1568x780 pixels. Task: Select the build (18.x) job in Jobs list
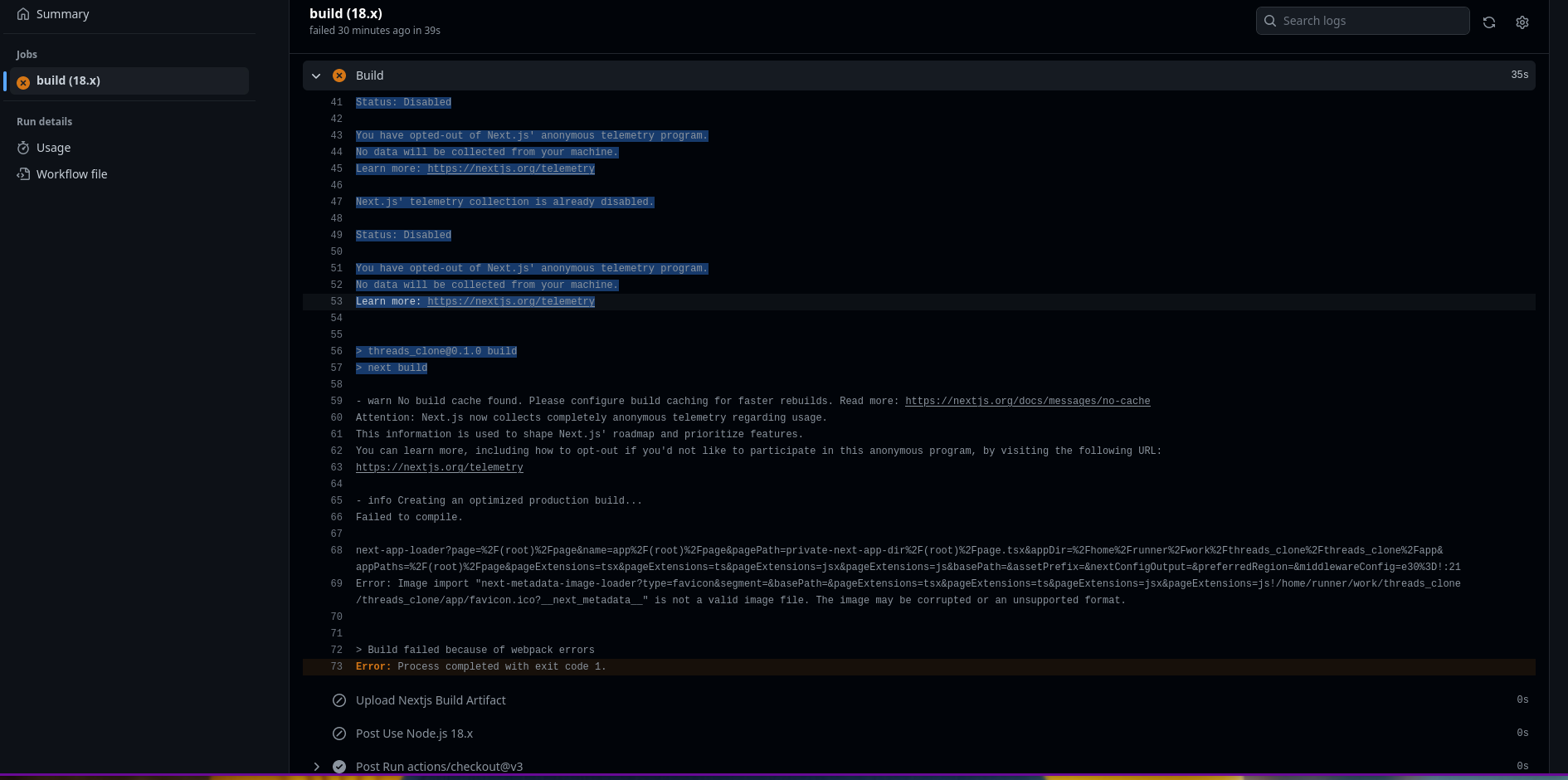coord(68,80)
